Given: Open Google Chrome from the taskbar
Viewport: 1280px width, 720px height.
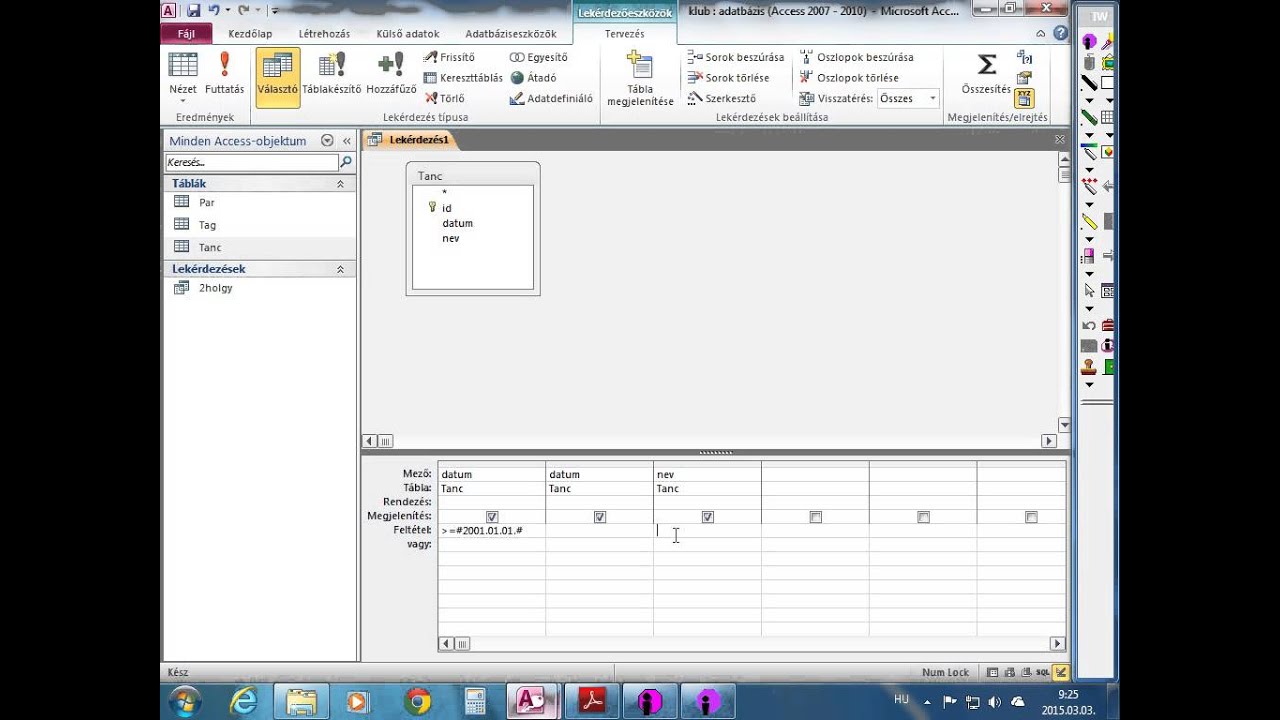Looking at the screenshot, I should [417, 701].
